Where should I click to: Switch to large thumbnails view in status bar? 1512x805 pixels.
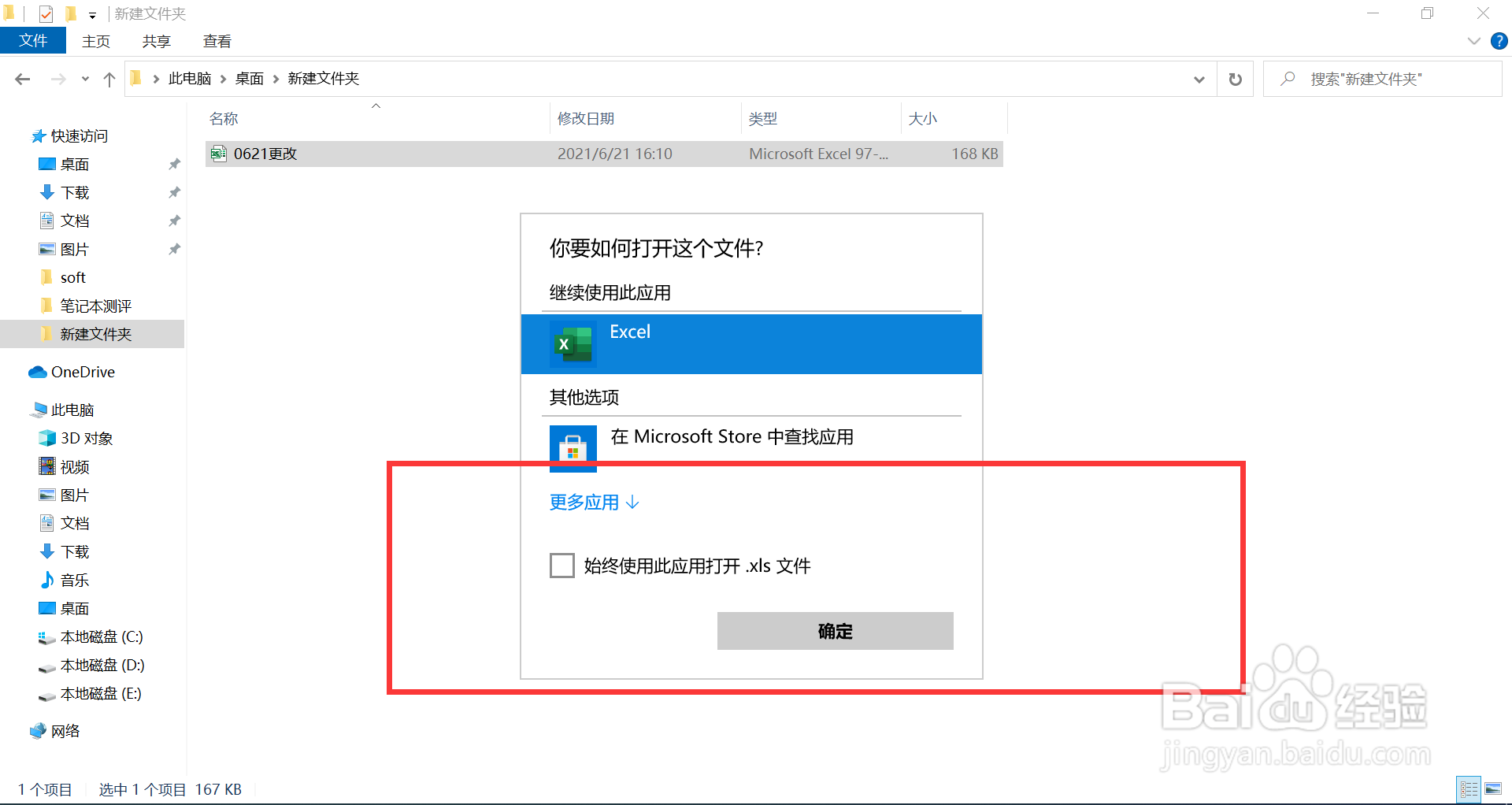tap(1492, 788)
